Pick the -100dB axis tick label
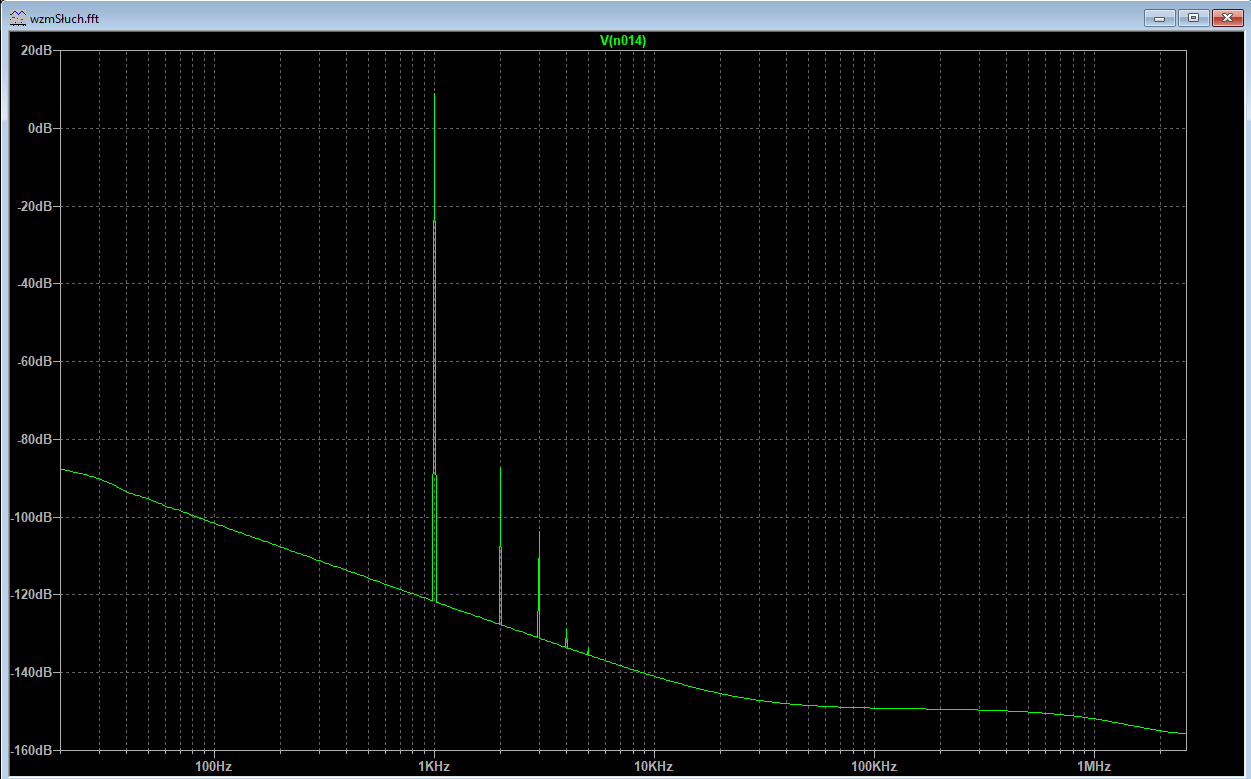 pyautogui.click(x=32, y=517)
